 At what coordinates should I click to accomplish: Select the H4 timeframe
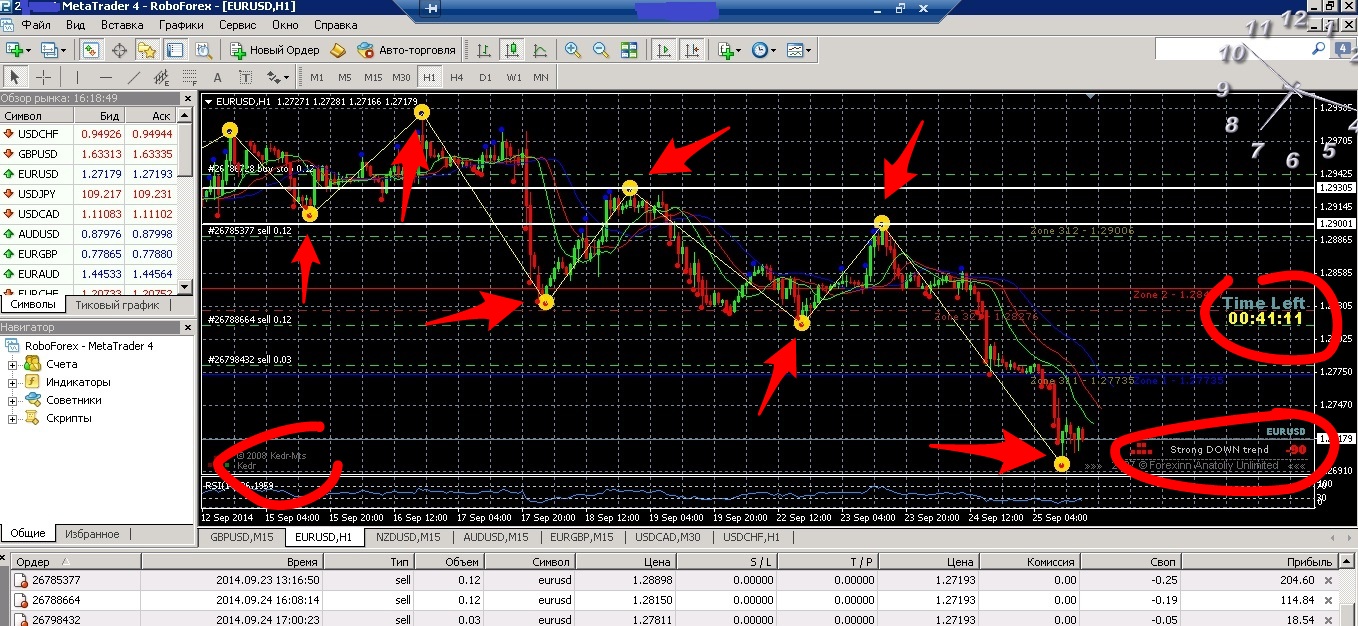457,77
